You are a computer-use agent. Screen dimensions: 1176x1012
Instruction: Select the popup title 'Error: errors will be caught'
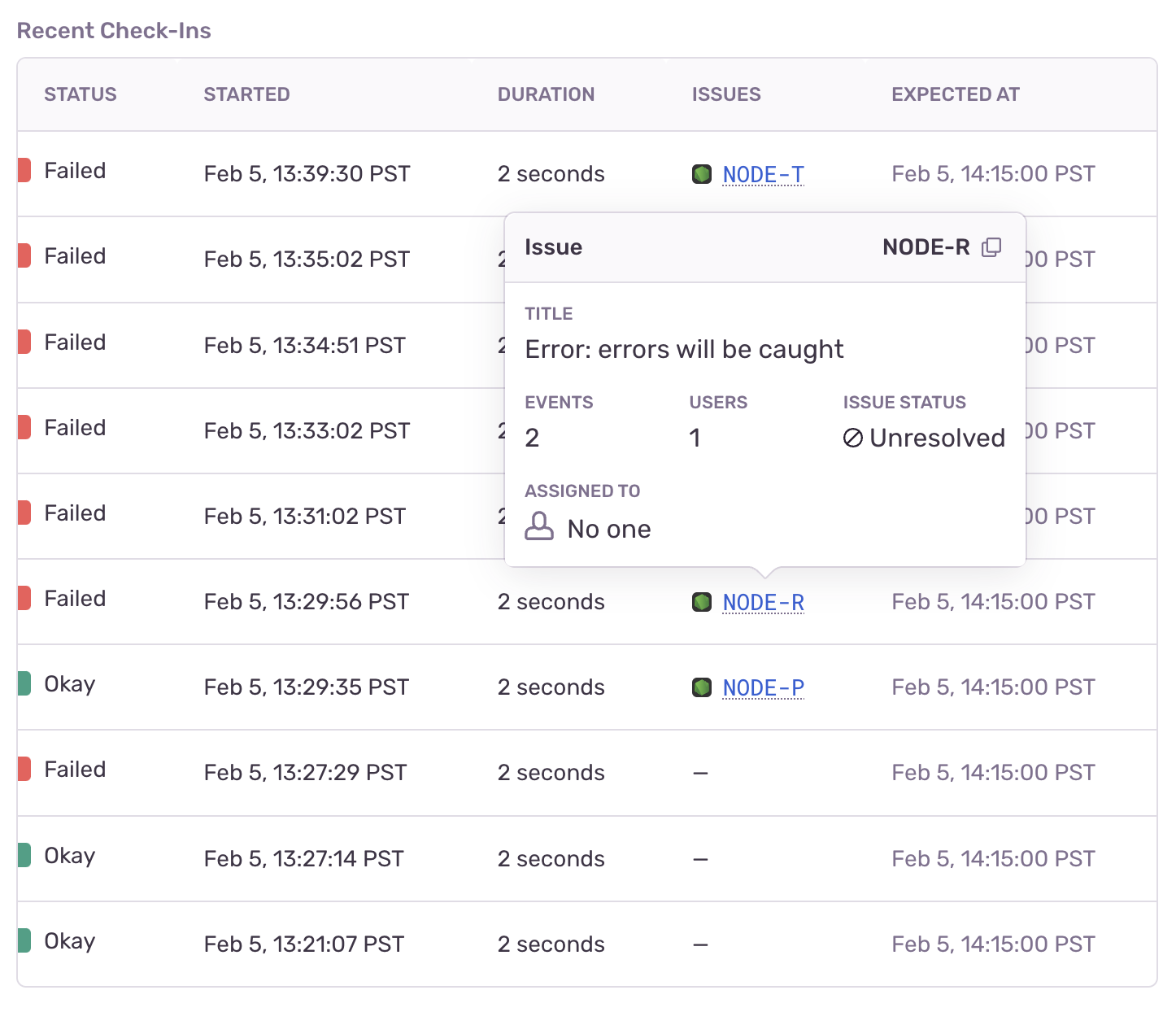click(x=684, y=350)
